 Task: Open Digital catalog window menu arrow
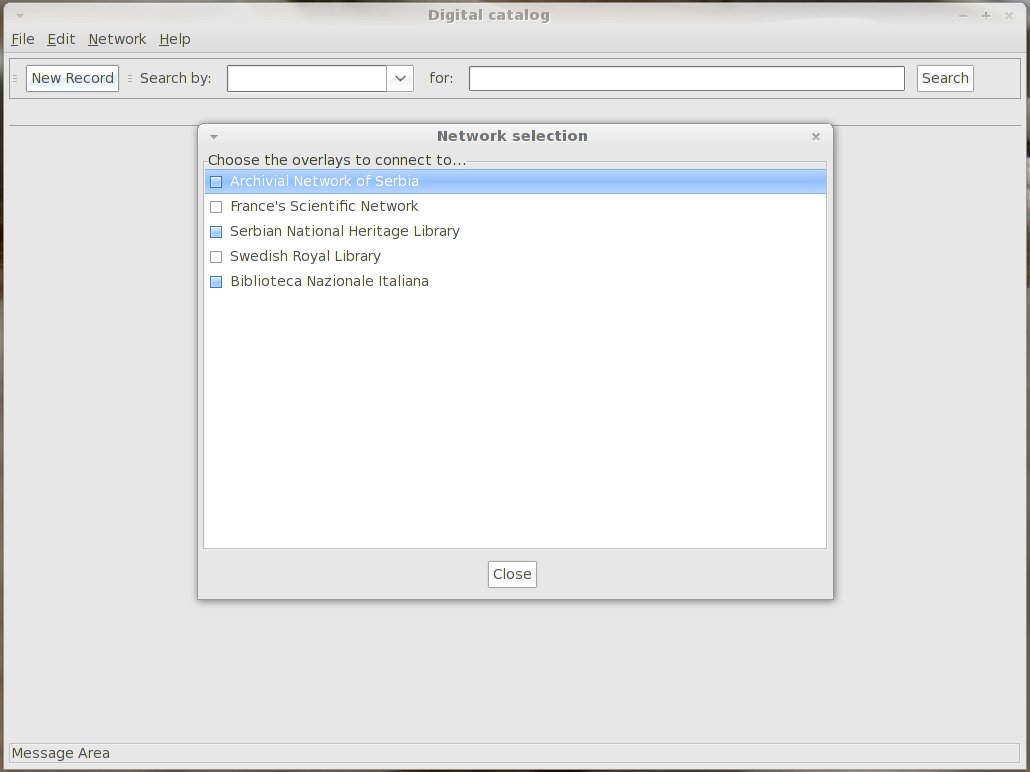coord(20,16)
